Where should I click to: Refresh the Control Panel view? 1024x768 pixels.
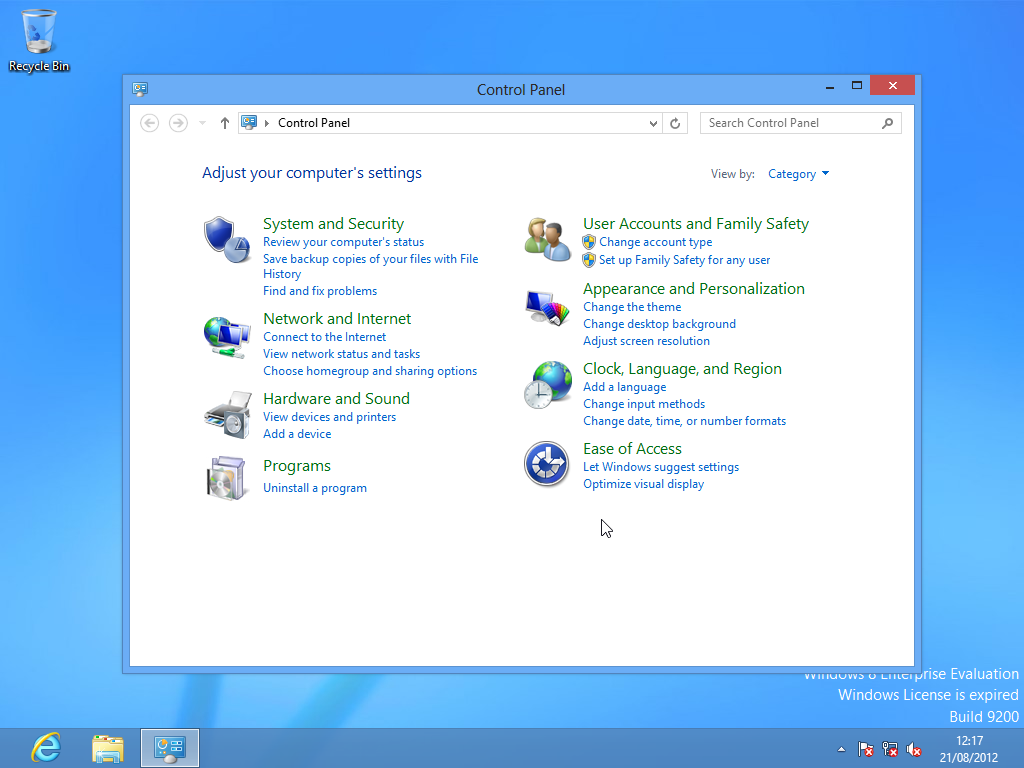(675, 123)
